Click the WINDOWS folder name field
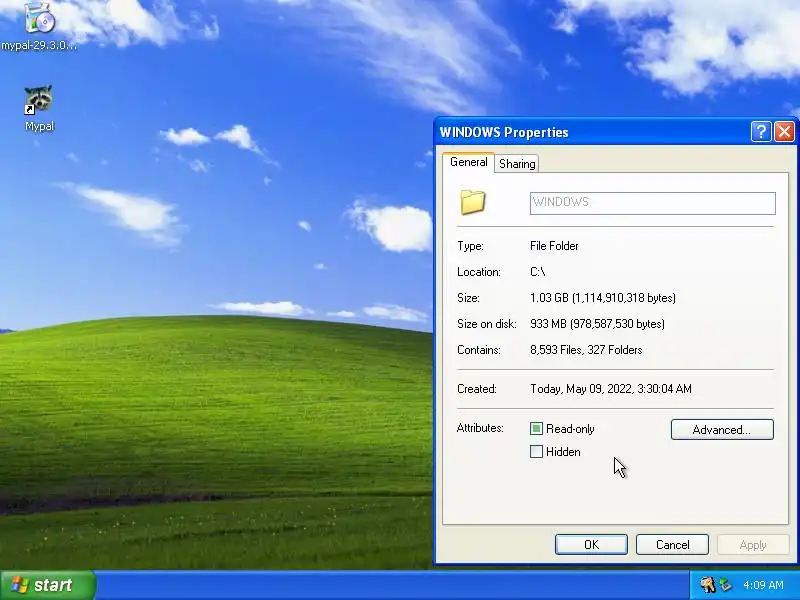Image resolution: width=800 pixels, height=600 pixels. point(653,203)
